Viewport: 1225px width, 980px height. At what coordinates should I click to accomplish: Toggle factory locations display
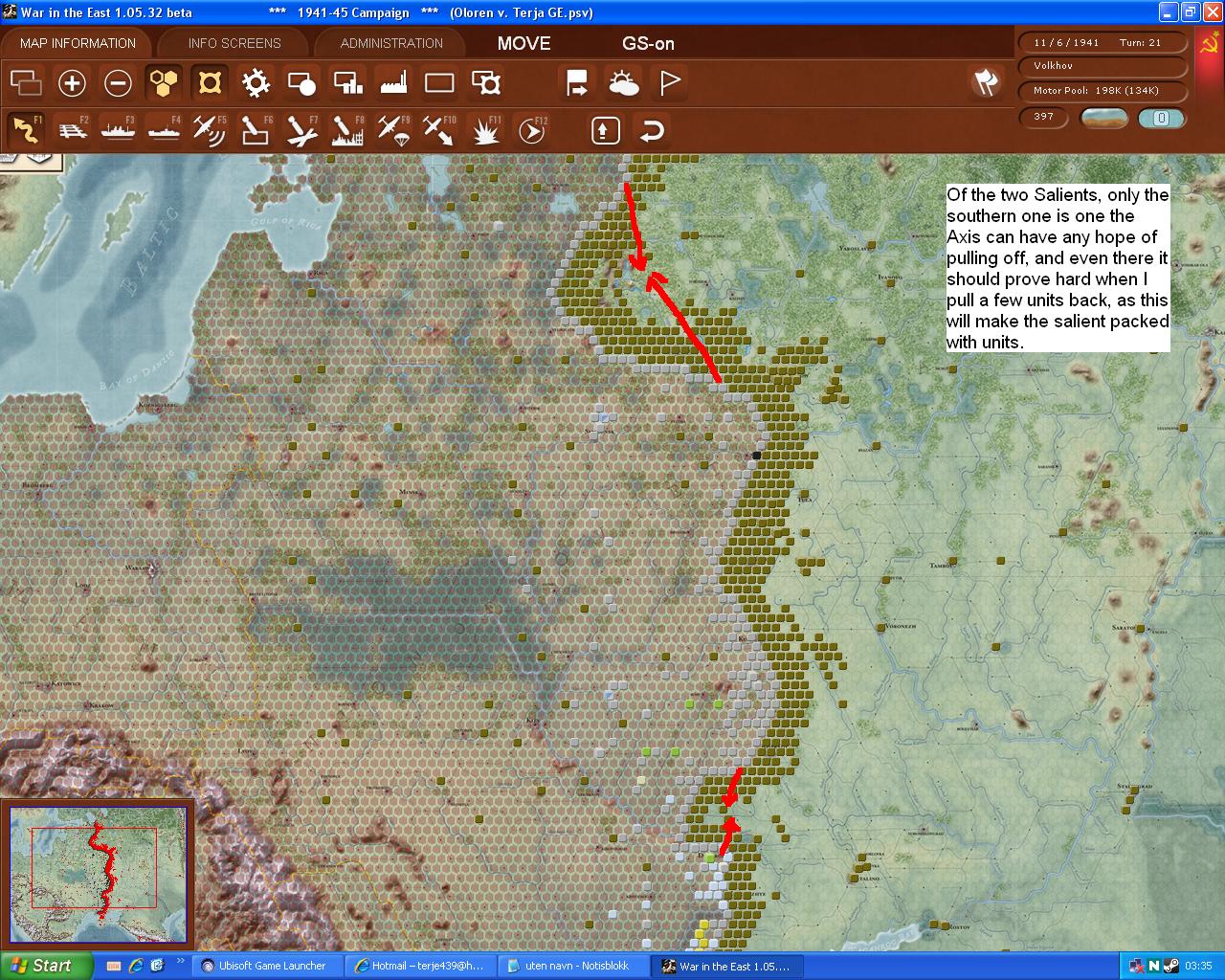(x=393, y=83)
